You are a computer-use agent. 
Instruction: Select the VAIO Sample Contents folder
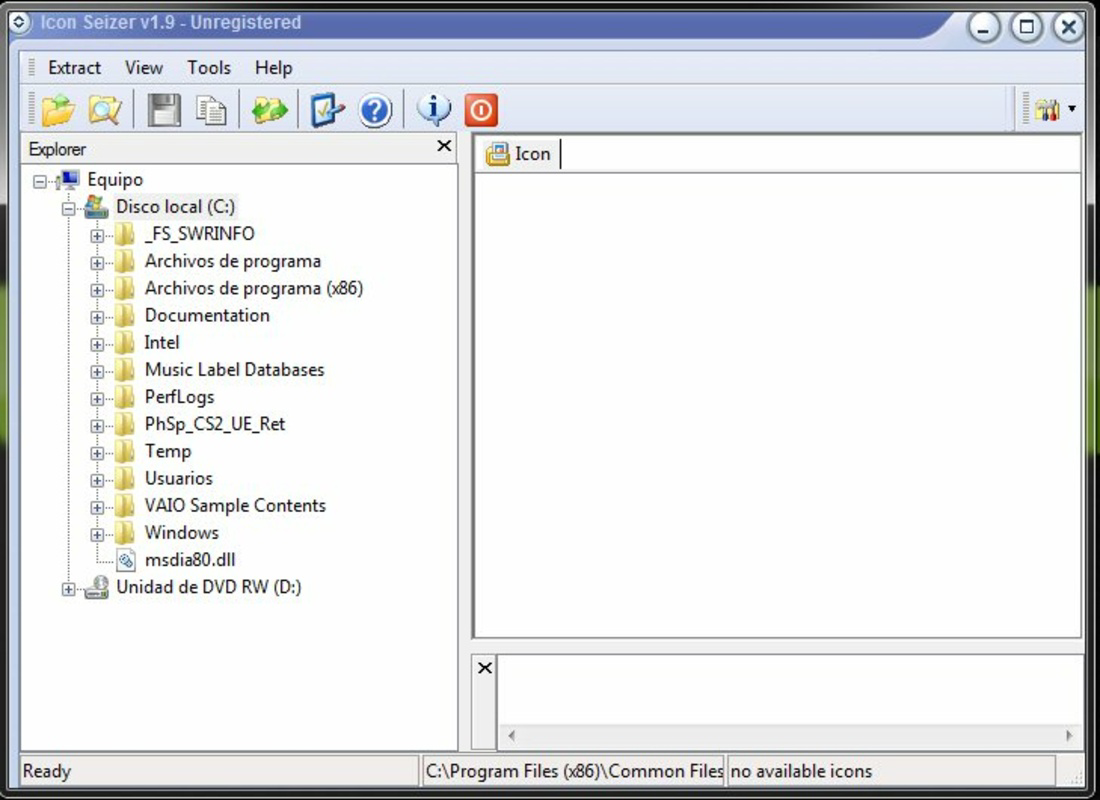pos(235,506)
